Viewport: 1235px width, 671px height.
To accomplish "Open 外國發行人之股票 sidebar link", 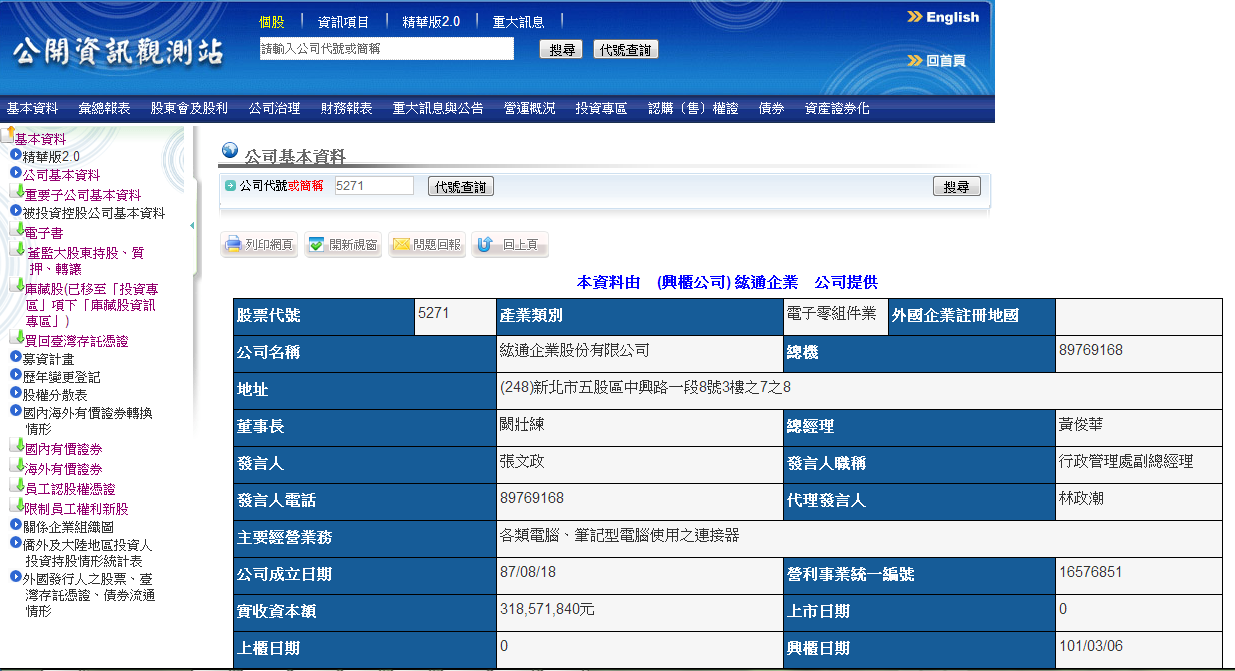I will (x=89, y=594).
